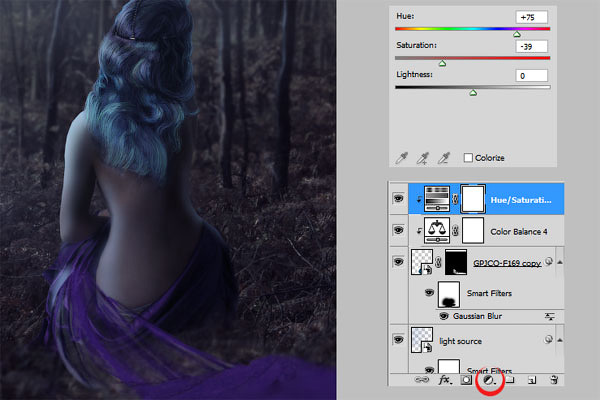600x400 pixels.
Task: Click the mask link icon on Hue/Saturation layer
Action: coord(455,199)
